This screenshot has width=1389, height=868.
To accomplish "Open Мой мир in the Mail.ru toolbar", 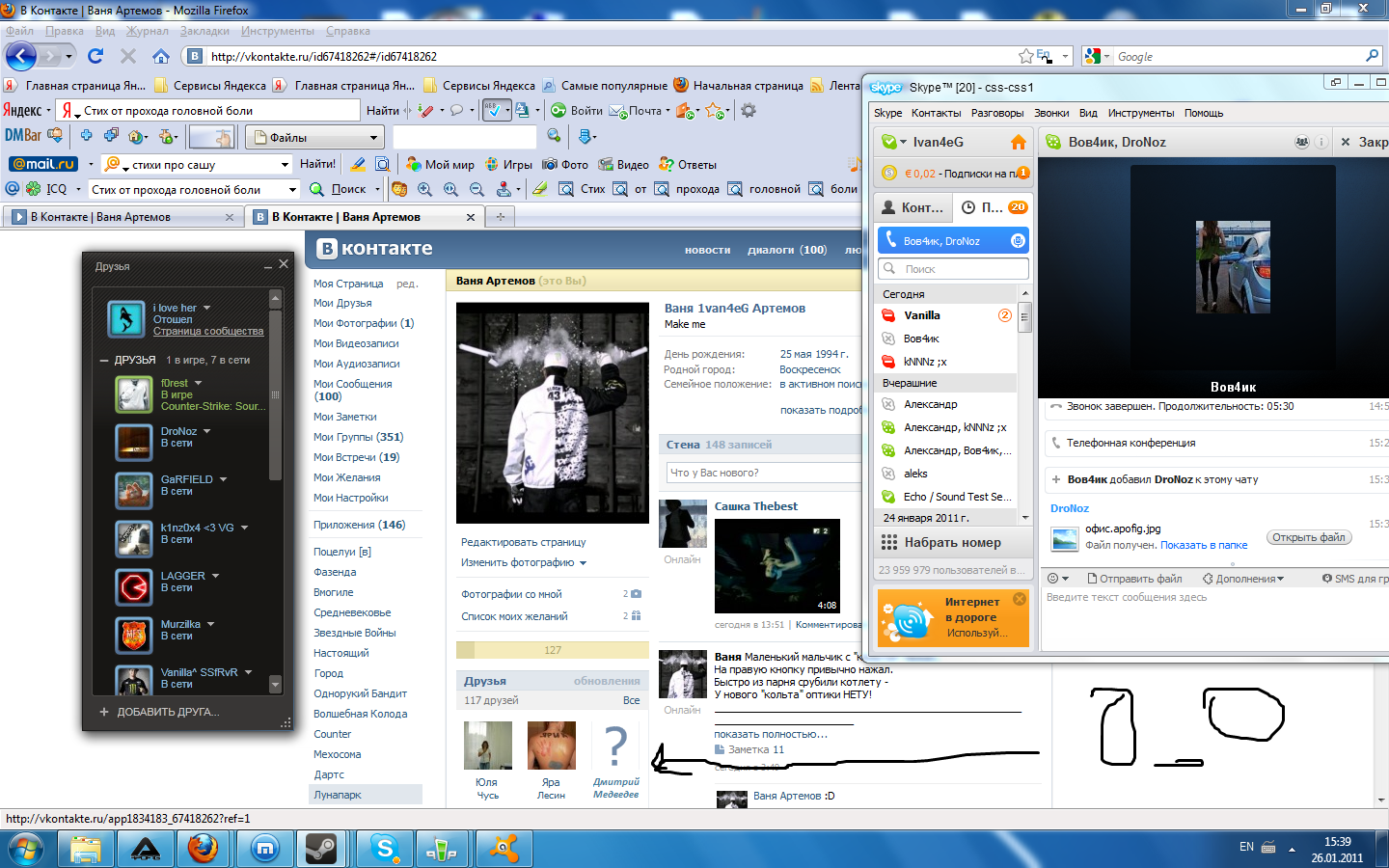I will click(440, 164).
